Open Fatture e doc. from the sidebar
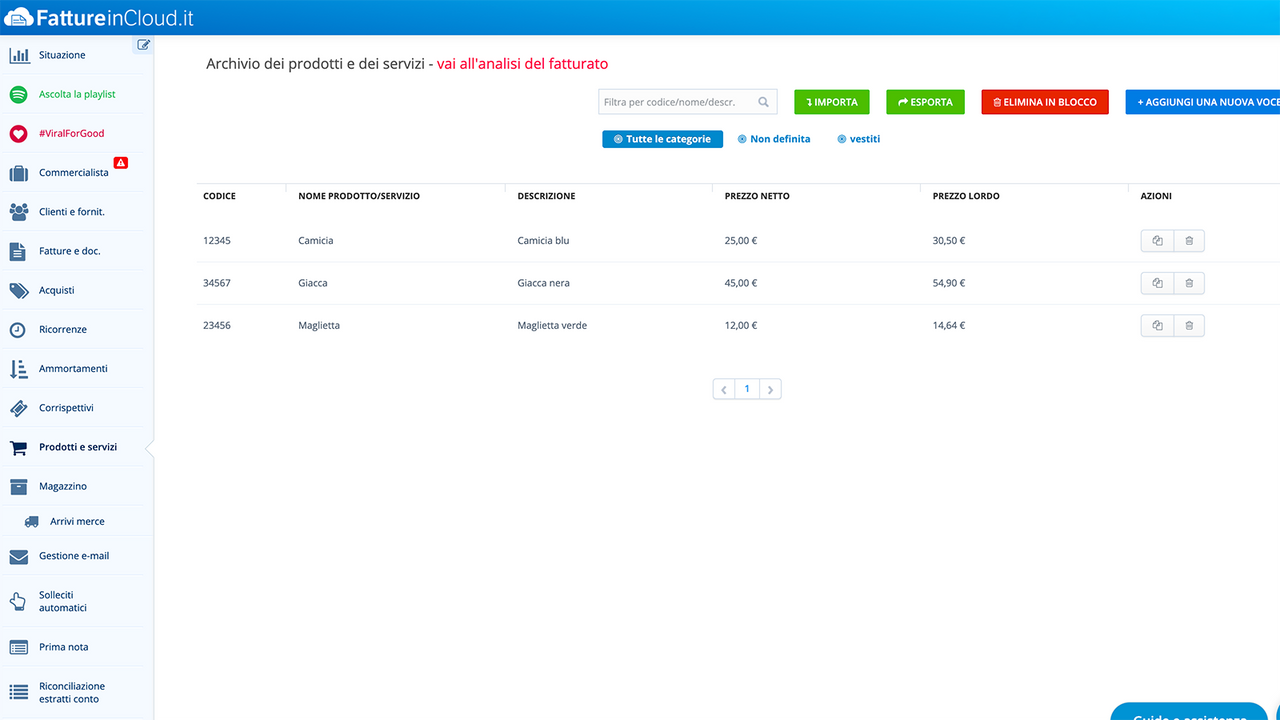Image resolution: width=1280 pixels, height=720 pixels. click(x=20, y=250)
